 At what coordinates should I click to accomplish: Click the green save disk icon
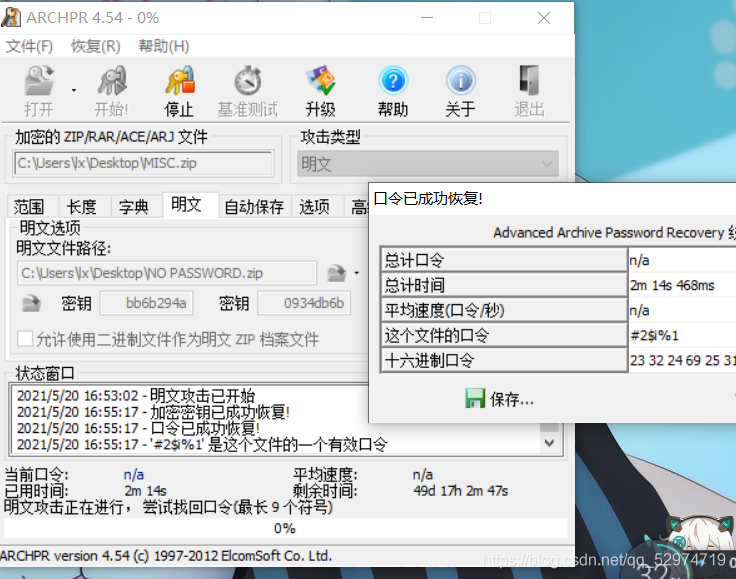pos(475,398)
